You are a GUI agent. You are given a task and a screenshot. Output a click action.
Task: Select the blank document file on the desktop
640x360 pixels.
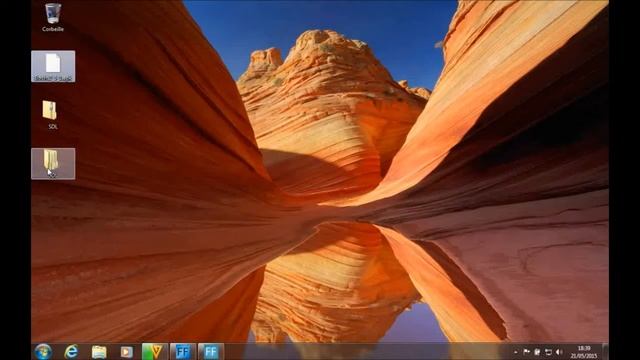(53, 66)
